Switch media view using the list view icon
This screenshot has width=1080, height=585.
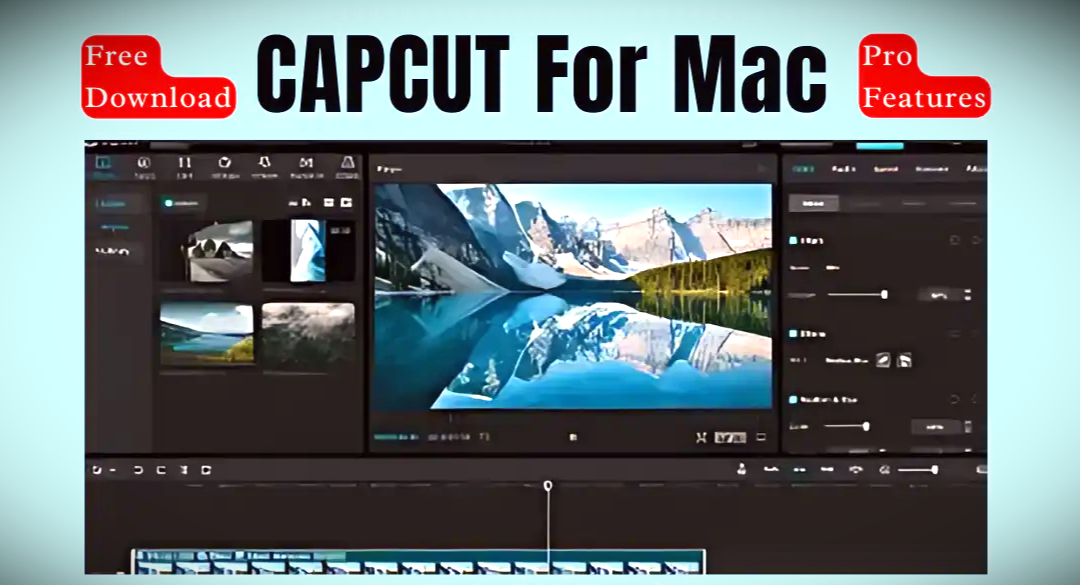pyautogui.click(x=329, y=203)
